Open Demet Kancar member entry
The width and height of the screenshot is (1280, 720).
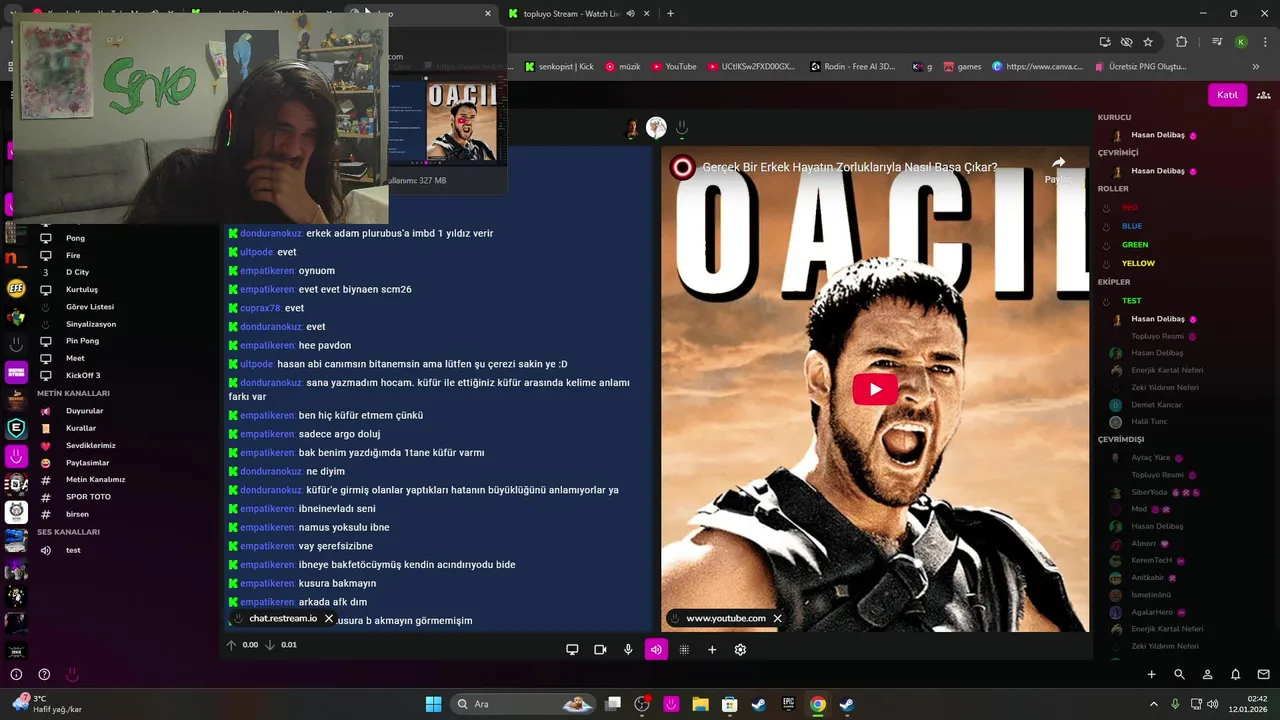1156,405
